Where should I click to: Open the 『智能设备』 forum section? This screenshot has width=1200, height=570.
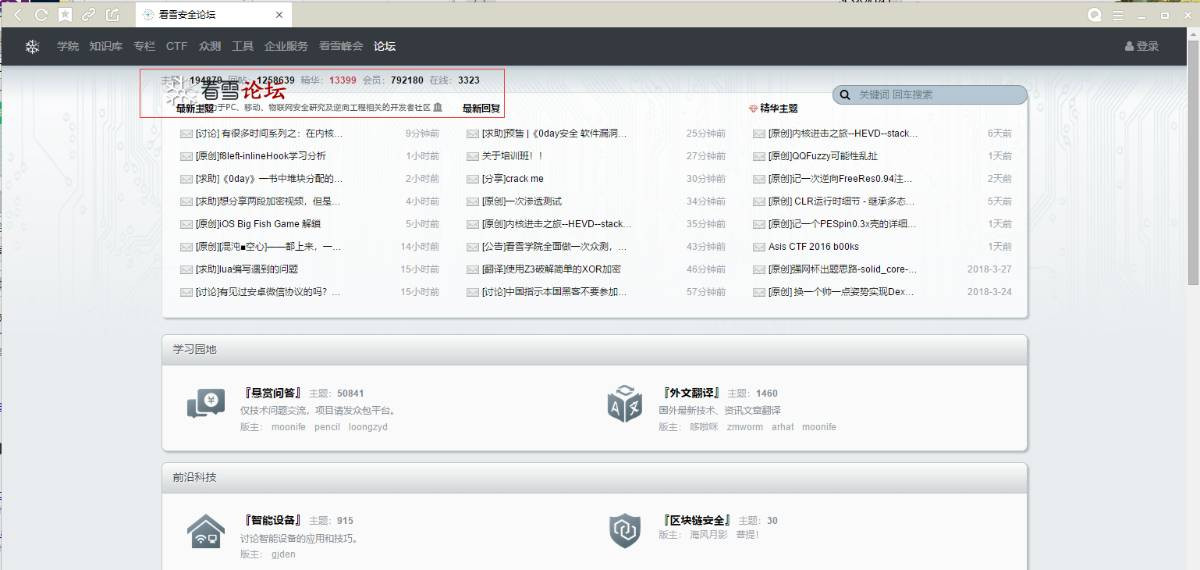tap(271, 520)
